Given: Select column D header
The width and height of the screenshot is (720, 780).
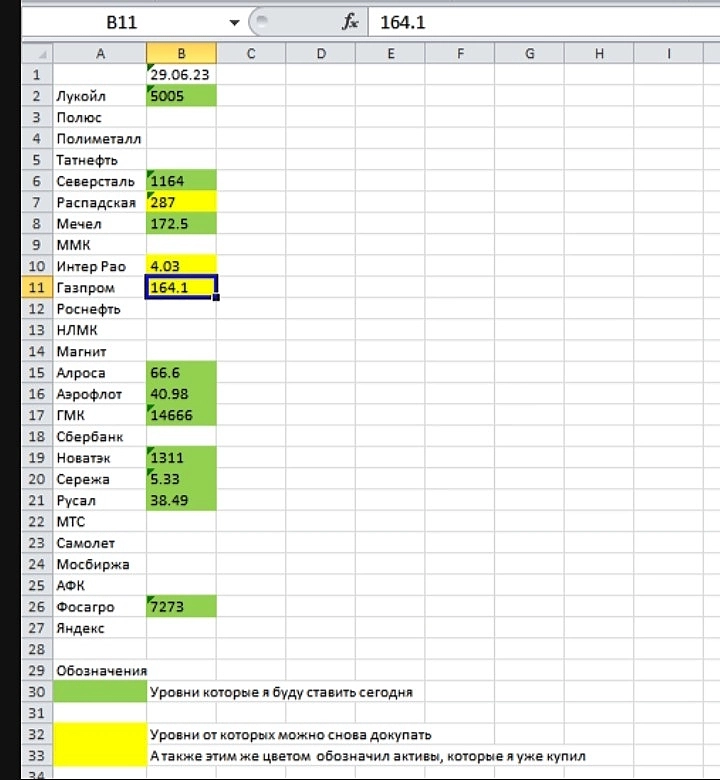Looking at the screenshot, I should (x=321, y=53).
